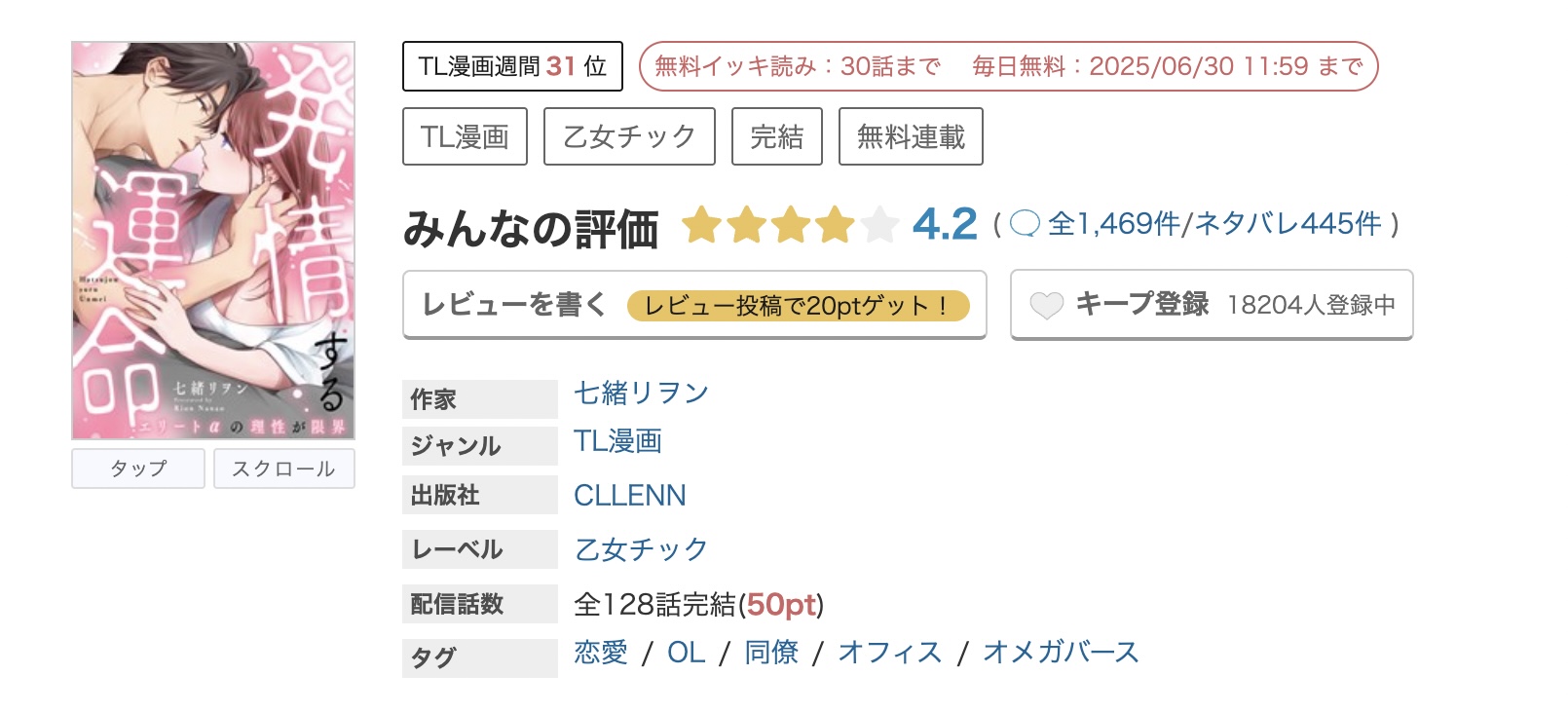Switch to タップ reading mode
Image resolution: width=1568 pixels, height=713 pixels.
tap(137, 469)
